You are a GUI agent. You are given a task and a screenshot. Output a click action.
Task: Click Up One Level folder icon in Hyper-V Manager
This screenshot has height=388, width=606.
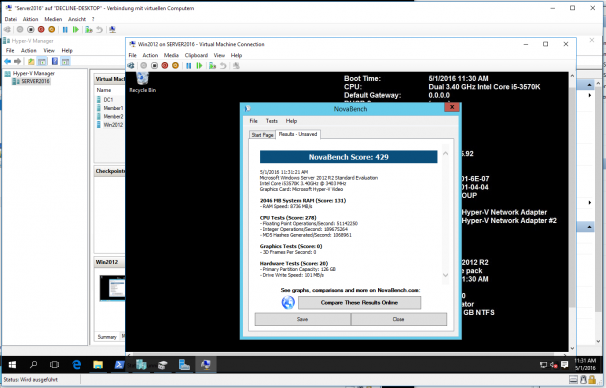[x=31, y=61]
